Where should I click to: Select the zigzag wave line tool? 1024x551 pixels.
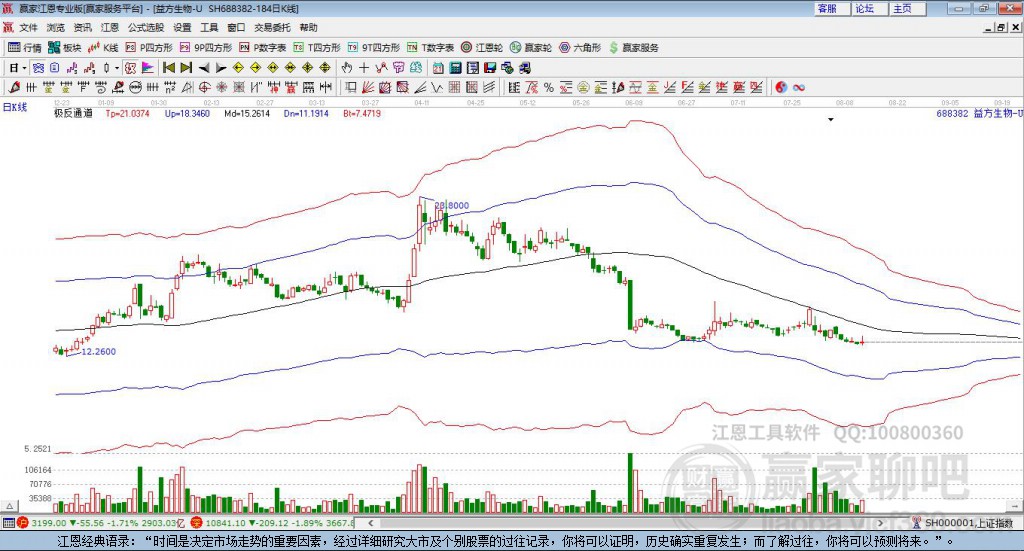[x=437, y=87]
